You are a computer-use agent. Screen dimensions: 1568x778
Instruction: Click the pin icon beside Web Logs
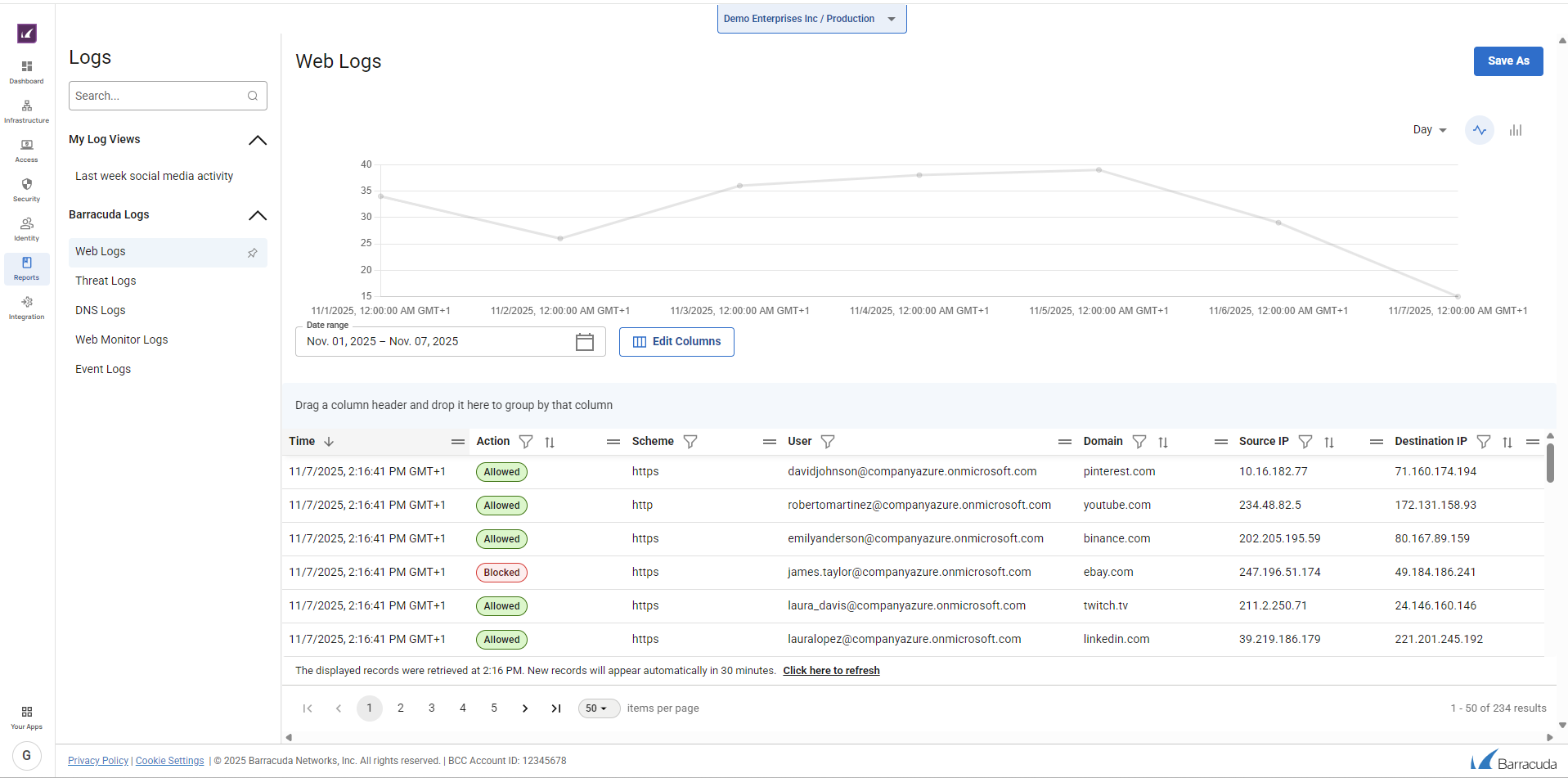[x=253, y=253]
